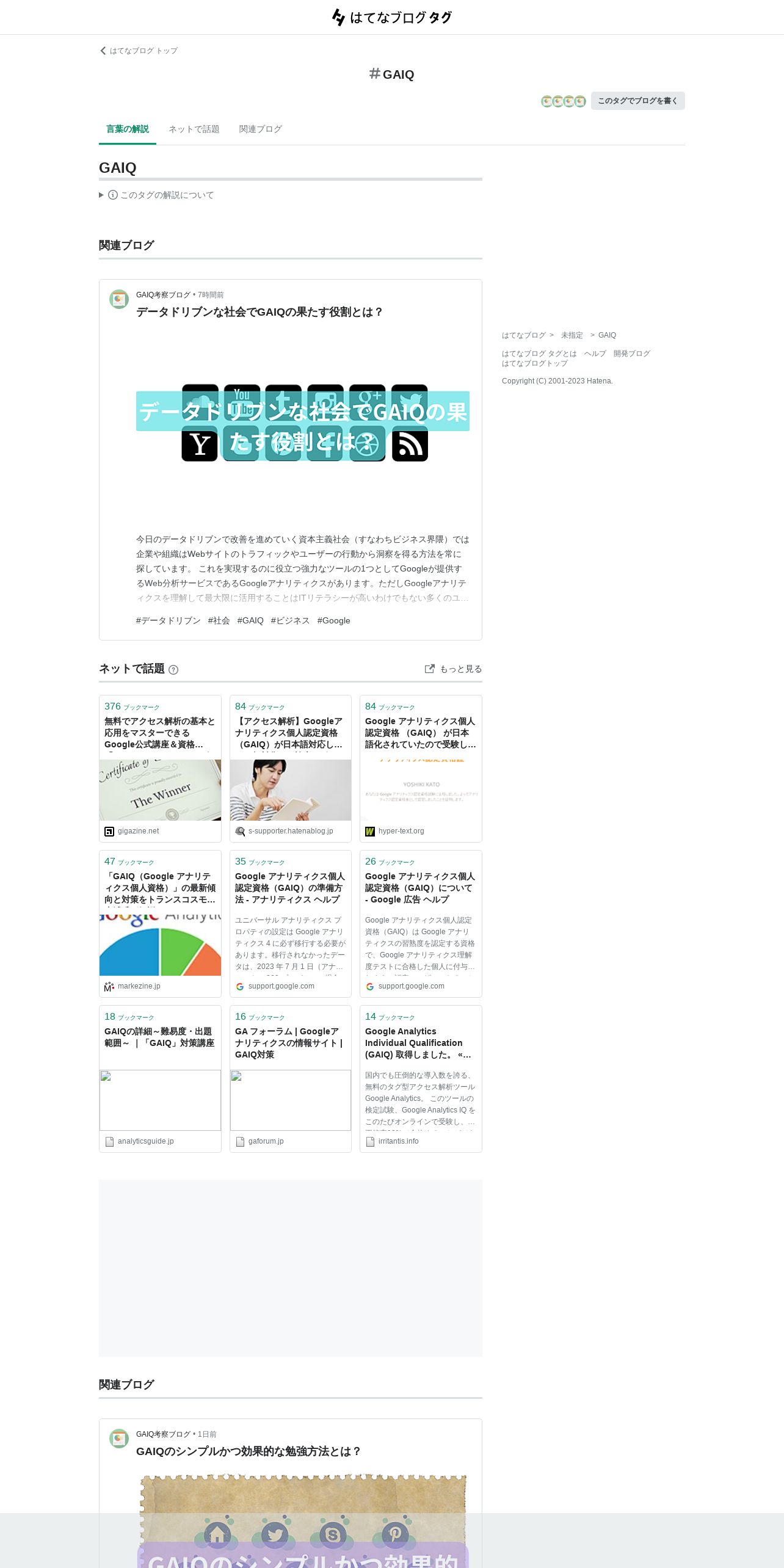
Task: Click the #社会 hashtag
Action: (219, 620)
